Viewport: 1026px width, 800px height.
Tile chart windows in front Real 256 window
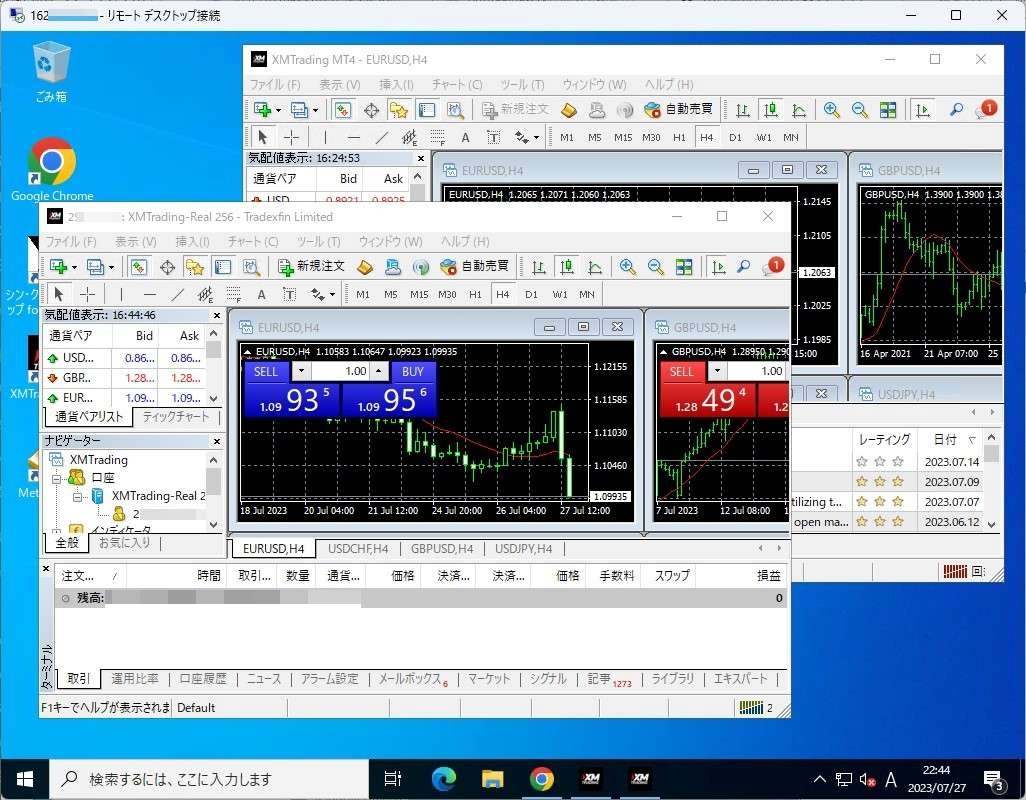(x=684, y=266)
